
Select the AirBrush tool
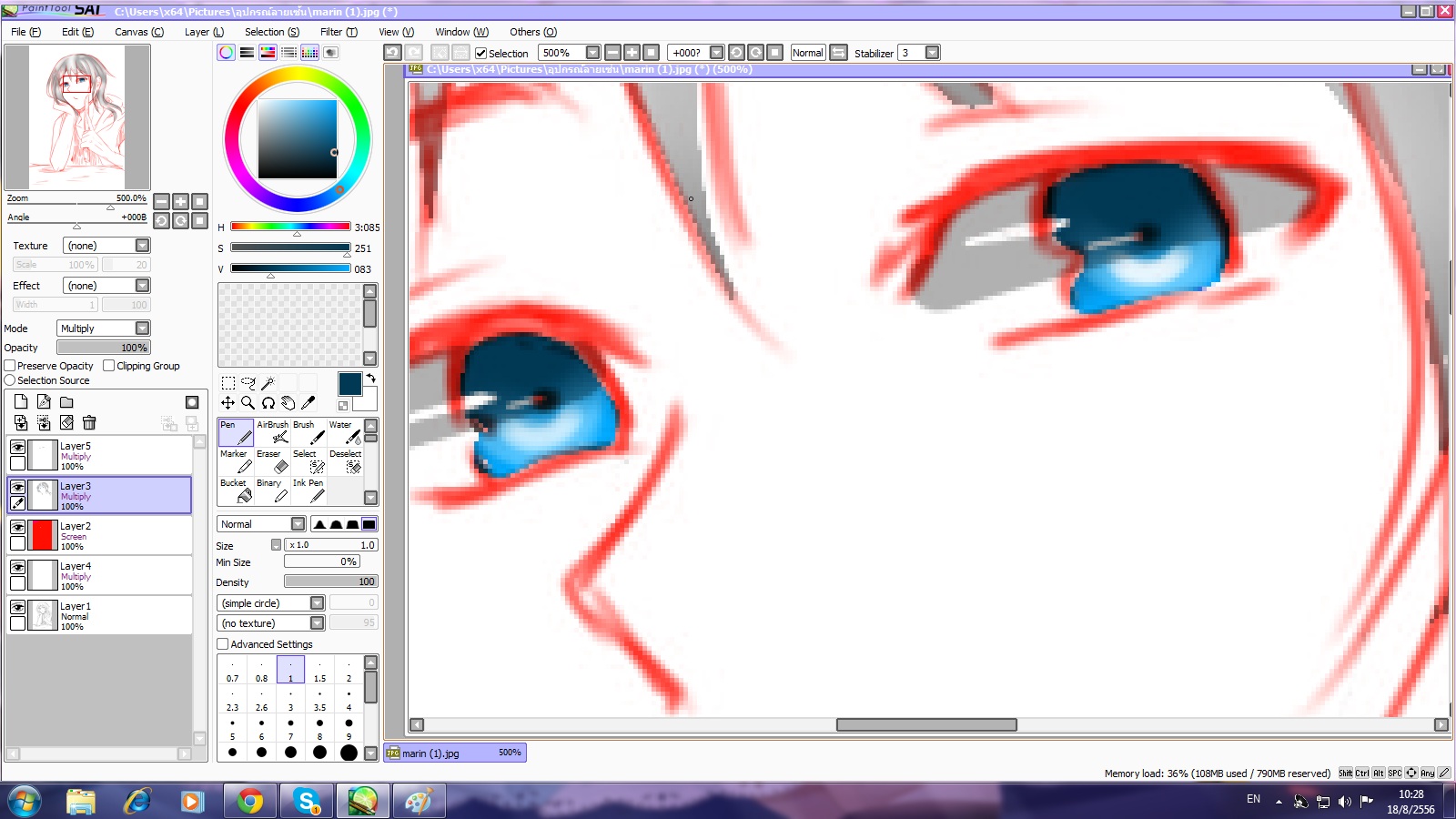[x=272, y=432]
